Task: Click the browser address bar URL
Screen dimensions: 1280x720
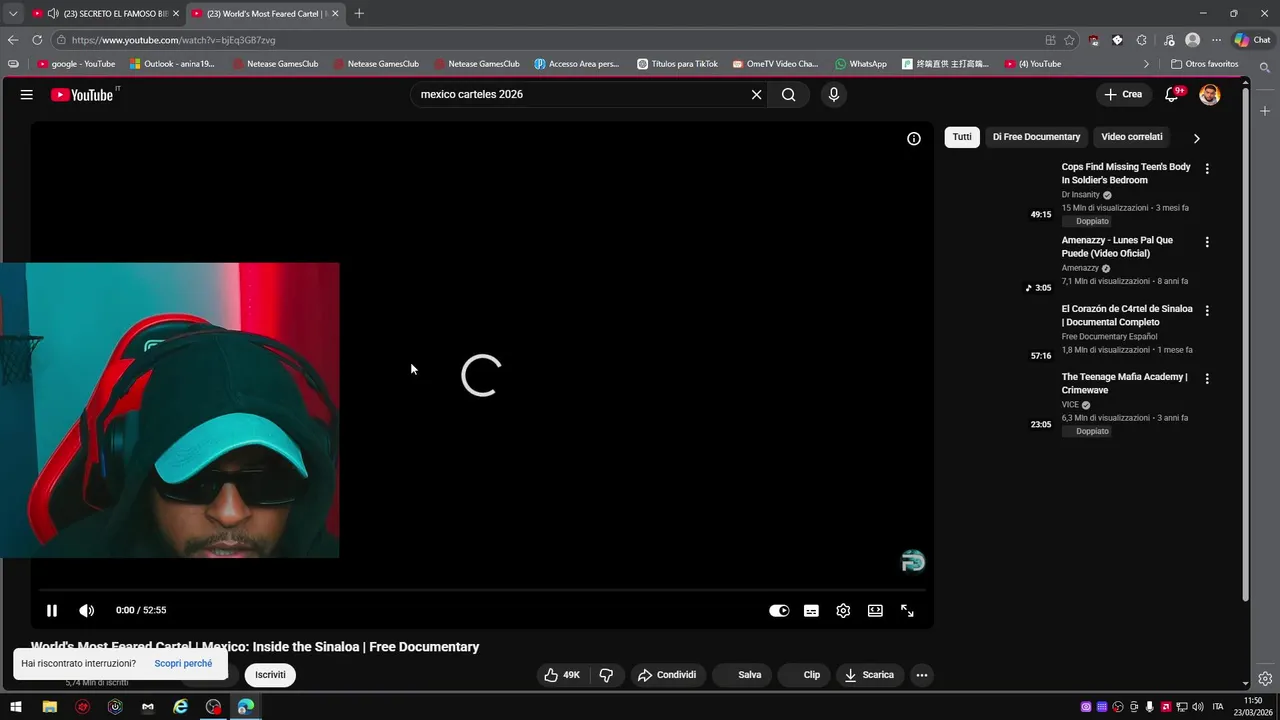Action: coord(173,40)
